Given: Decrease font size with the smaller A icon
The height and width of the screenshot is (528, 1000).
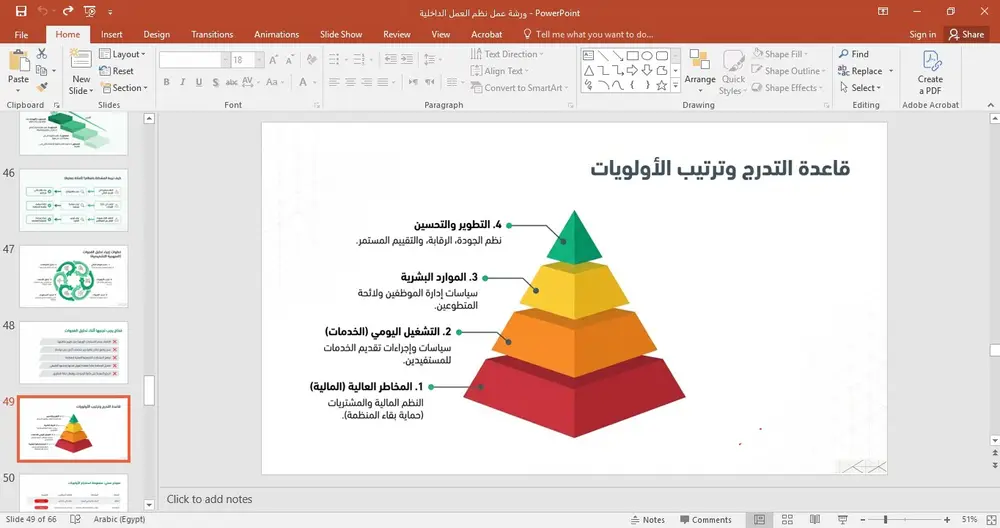Looking at the screenshot, I should [290, 60].
